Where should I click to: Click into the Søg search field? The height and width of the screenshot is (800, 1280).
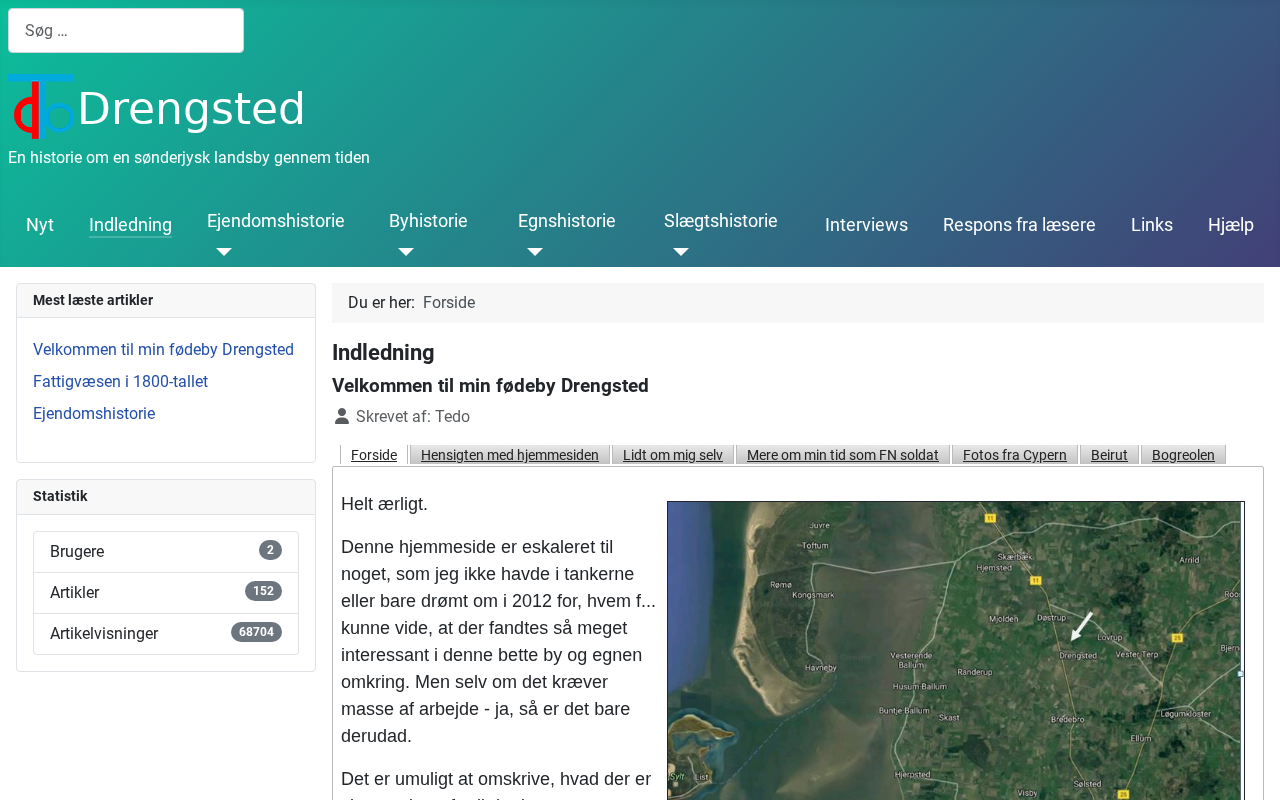point(126,31)
